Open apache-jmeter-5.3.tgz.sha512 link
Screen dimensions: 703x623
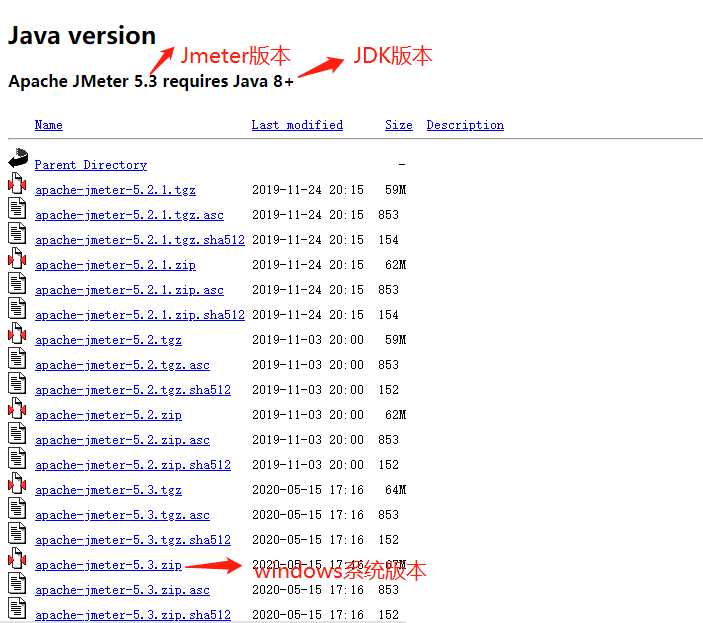(x=133, y=540)
